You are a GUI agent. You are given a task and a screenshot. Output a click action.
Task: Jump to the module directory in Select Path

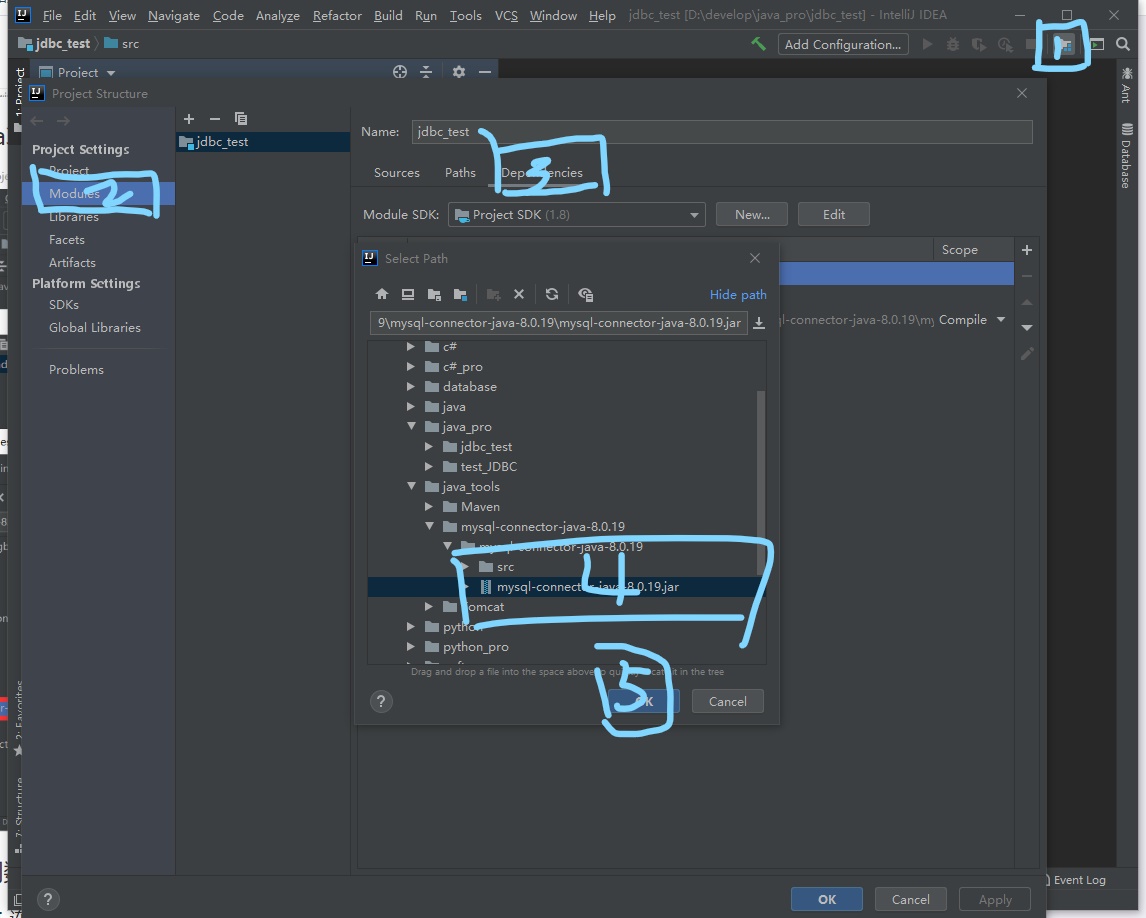click(460, 294)
